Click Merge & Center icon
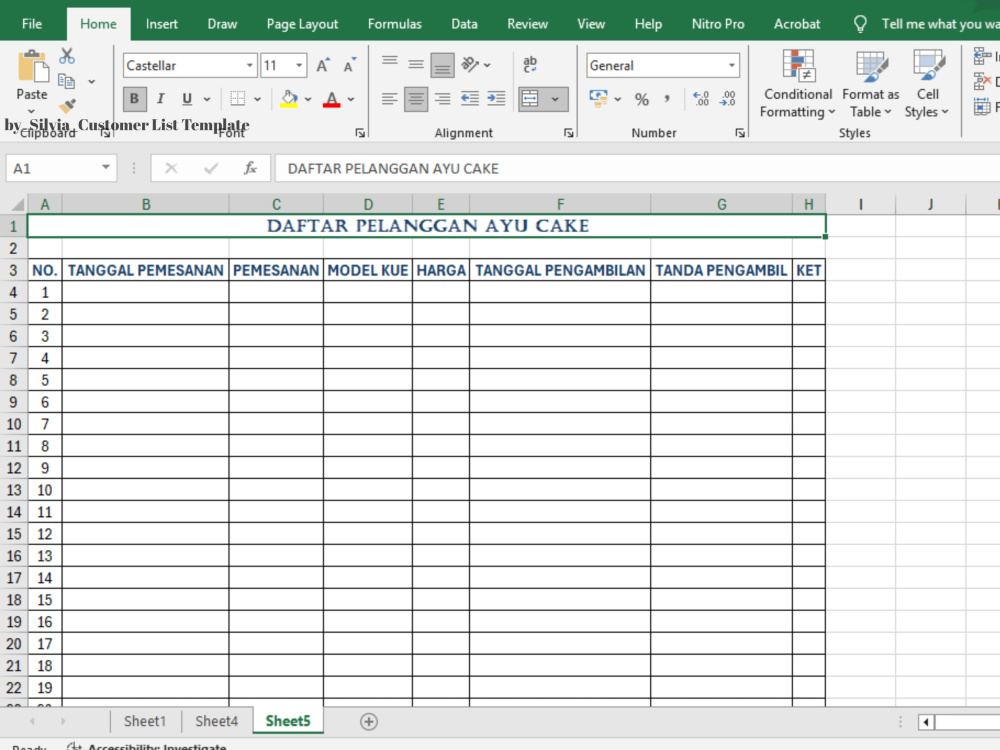Viewport: 1000px width, 750px height. (x=531, y=99)
